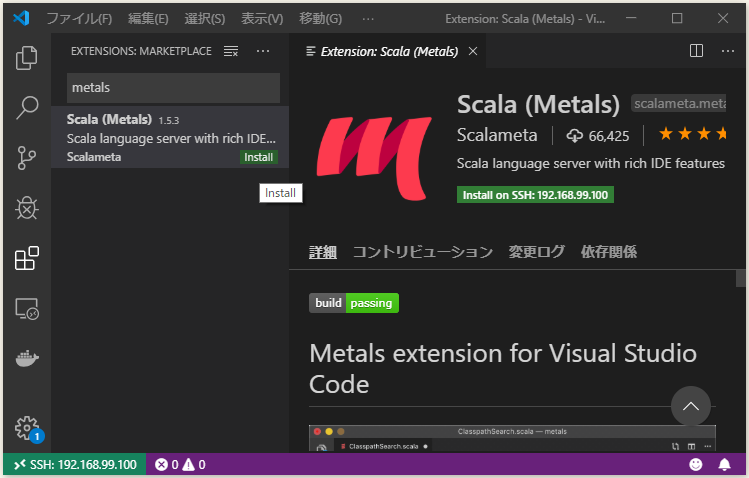This screenshot has width=749, height=478.
Task: Select the Extension: Scala (Metals) editor tab
Action: (x=388, y=51)
